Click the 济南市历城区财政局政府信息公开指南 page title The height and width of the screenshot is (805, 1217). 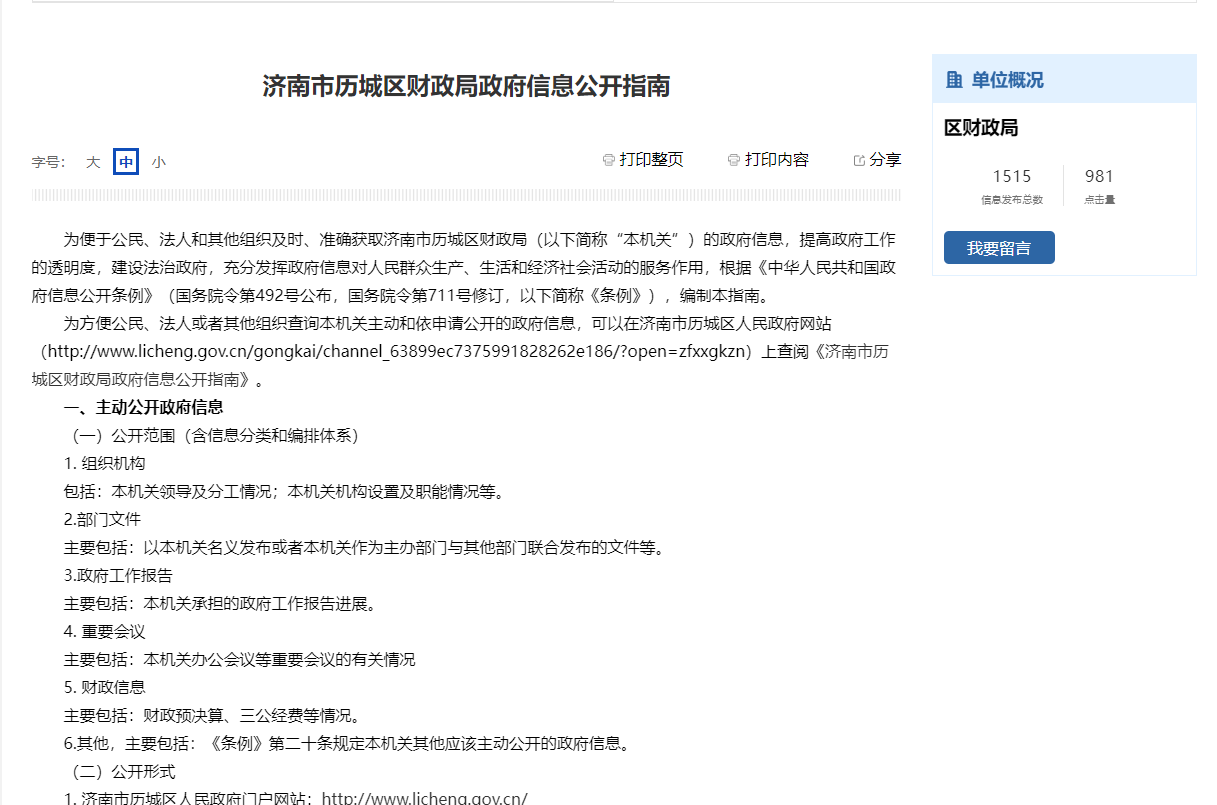point(466,86)
